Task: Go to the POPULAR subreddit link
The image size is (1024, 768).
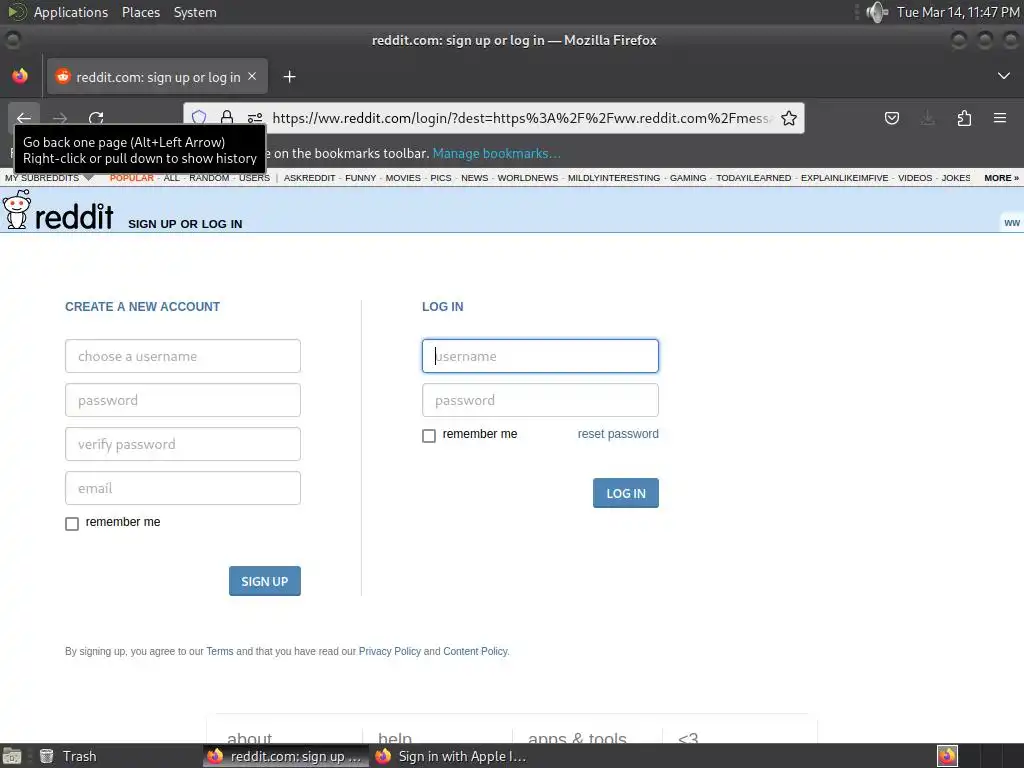Action: pos(131,178)
